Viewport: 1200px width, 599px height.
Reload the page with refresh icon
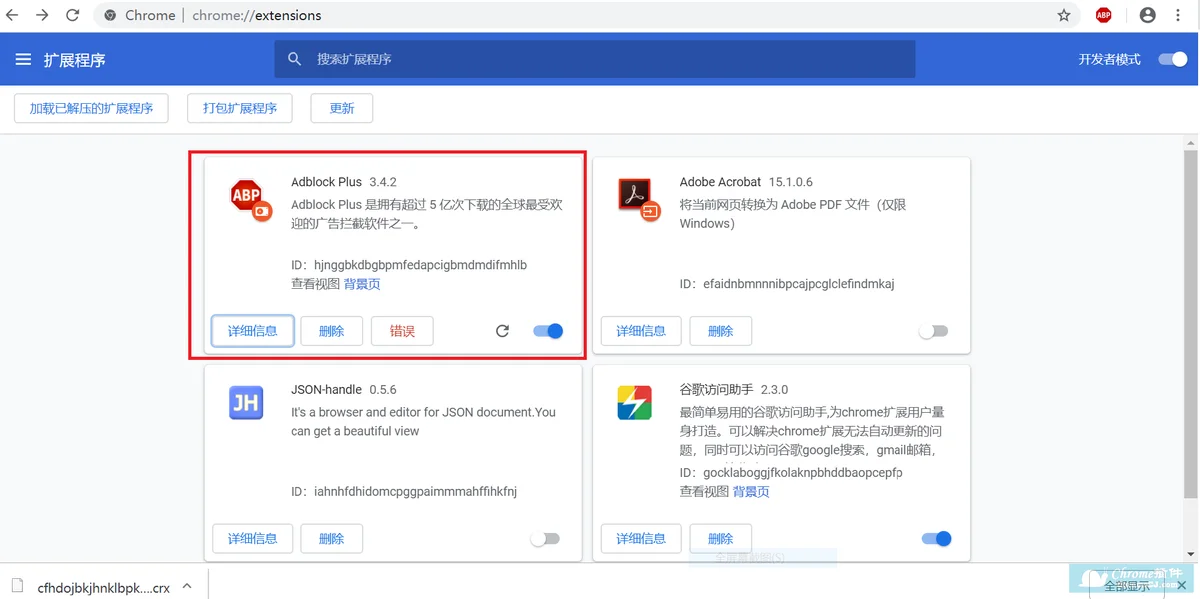pyautogui.click(x=73, y=15)
